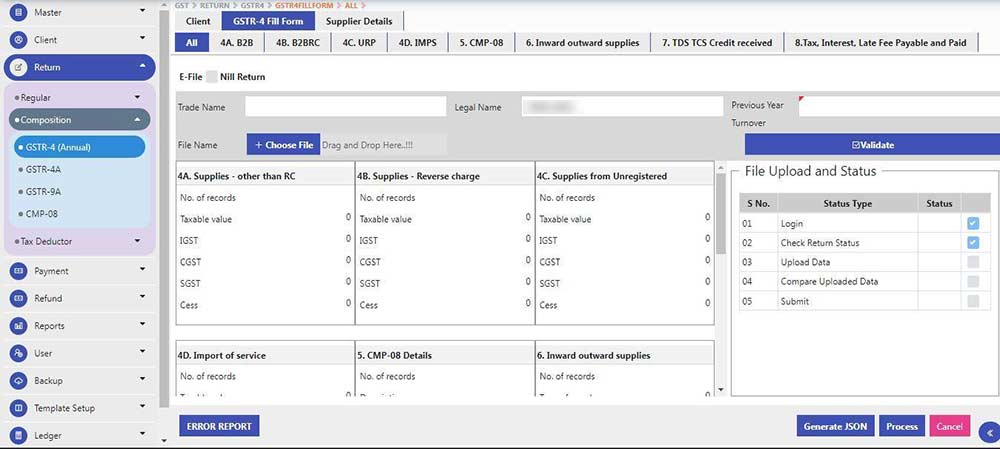Tick the Upload Data checkbox

click(x=973, y=262)
